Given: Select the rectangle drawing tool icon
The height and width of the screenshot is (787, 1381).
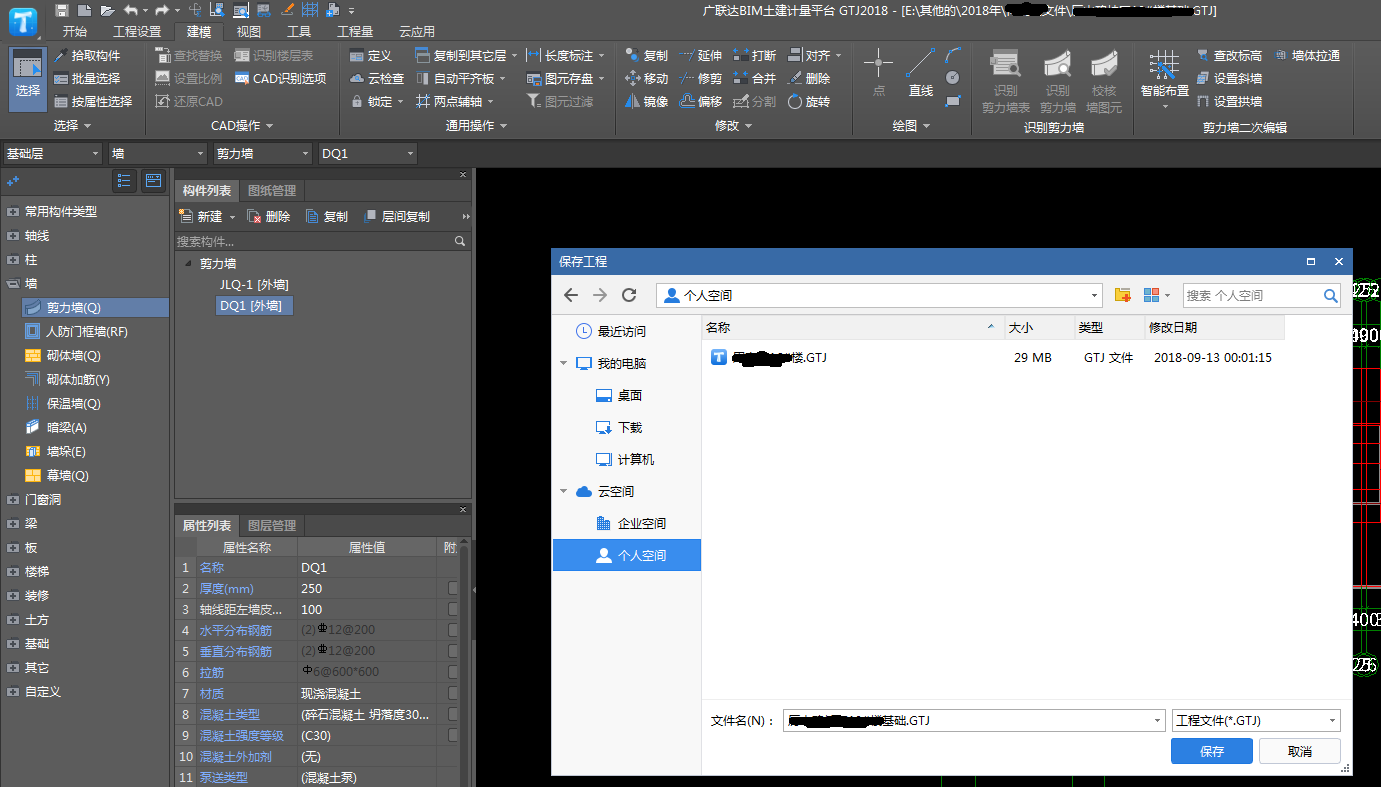Looking at the screenshot, I should pos(953,100).
